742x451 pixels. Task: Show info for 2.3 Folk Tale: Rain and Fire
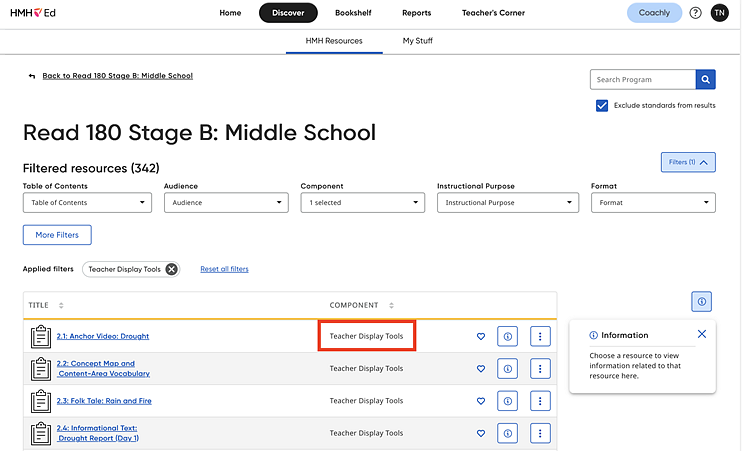(507, 401)
